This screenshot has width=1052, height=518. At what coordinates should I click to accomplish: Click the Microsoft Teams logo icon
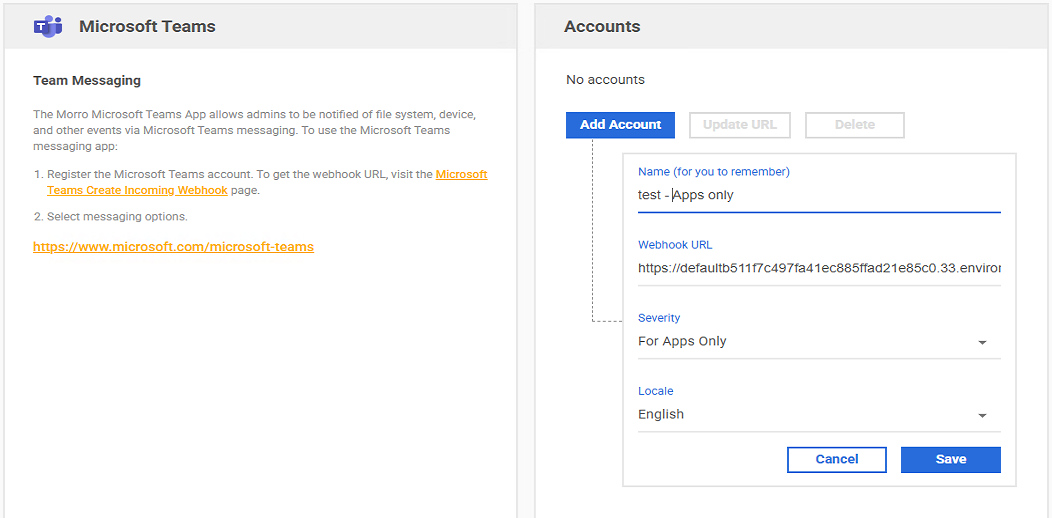(x=48, y=26)
